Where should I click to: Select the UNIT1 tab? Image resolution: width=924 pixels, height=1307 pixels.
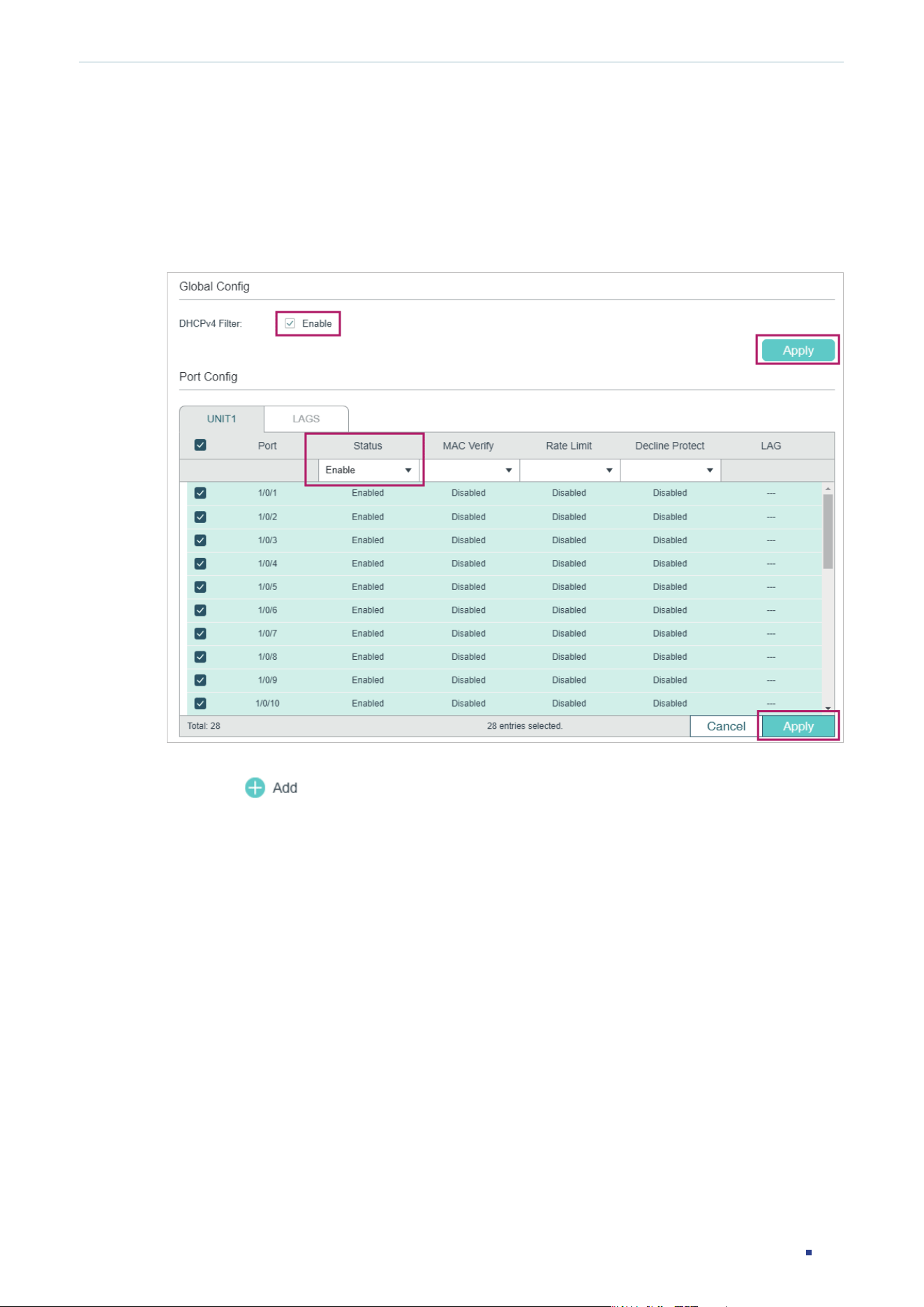(222, 419)
